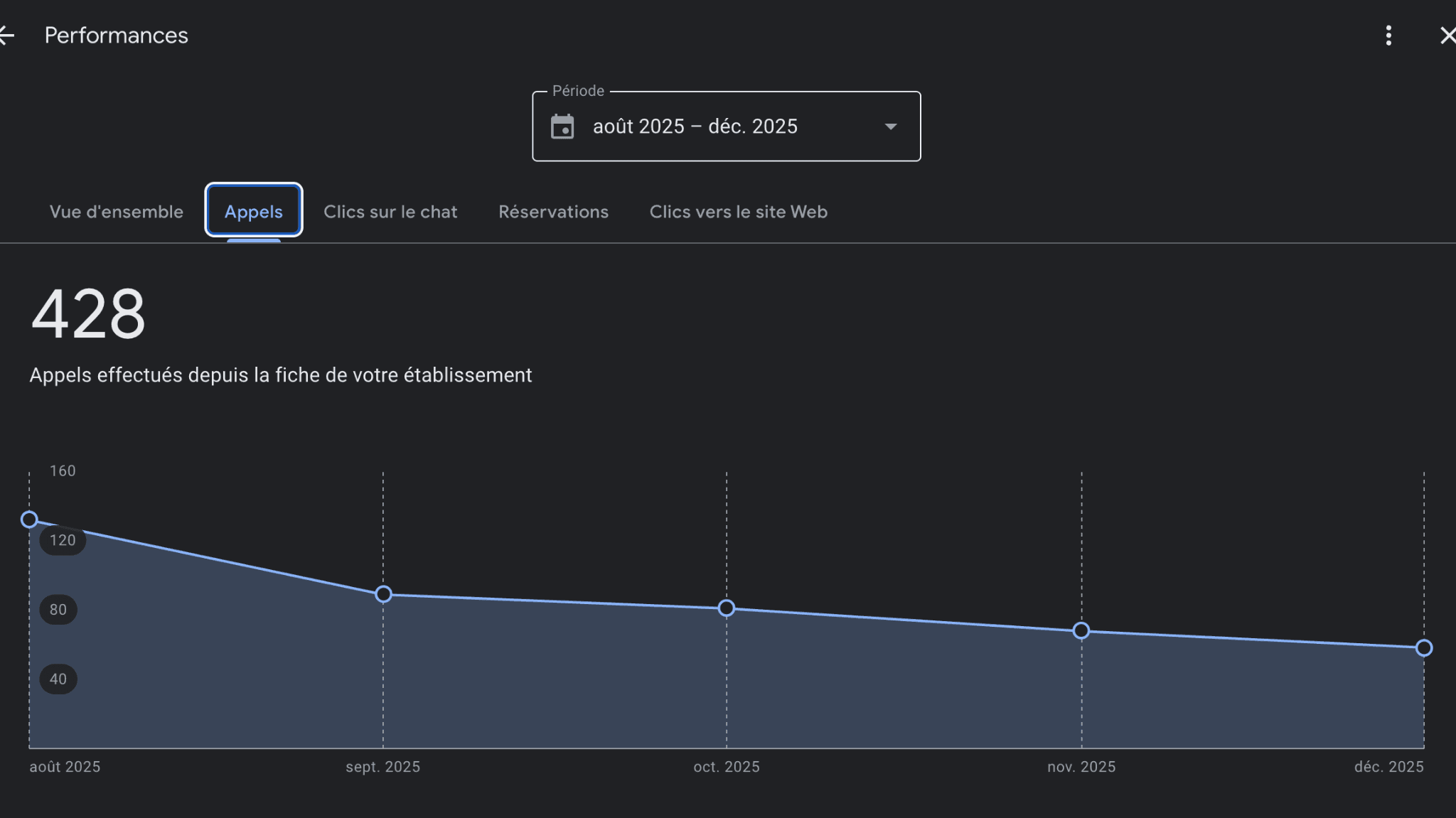This screenshot has width=1456, height=818.
Task: Close the Performances panel with the X
Action: tap(1447, 36)
